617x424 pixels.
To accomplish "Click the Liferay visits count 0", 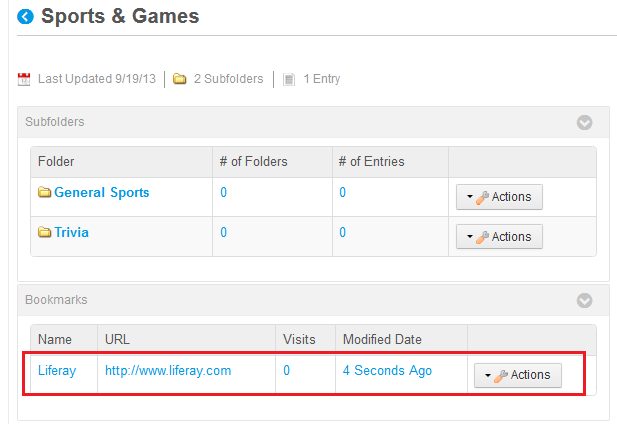I will pos(286,371).
